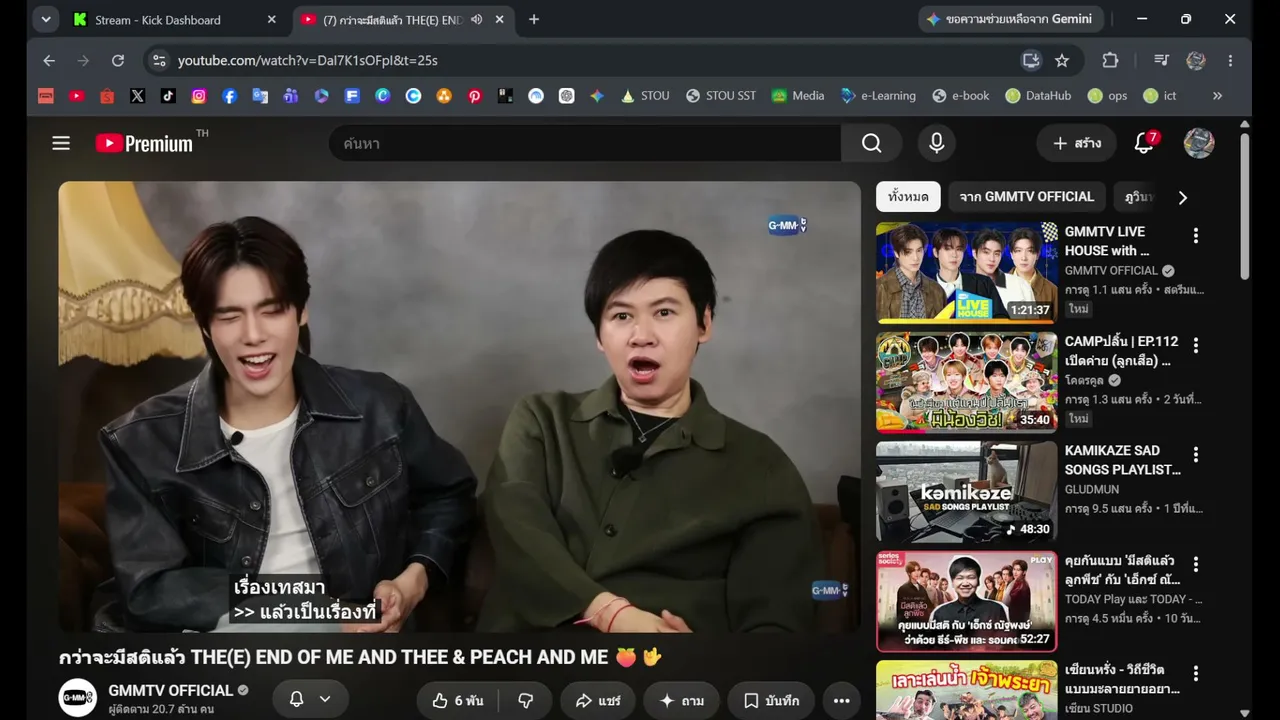This screenshot has height=720, width=1280.
Task: Dislike the video
Action: pos(526,701)
